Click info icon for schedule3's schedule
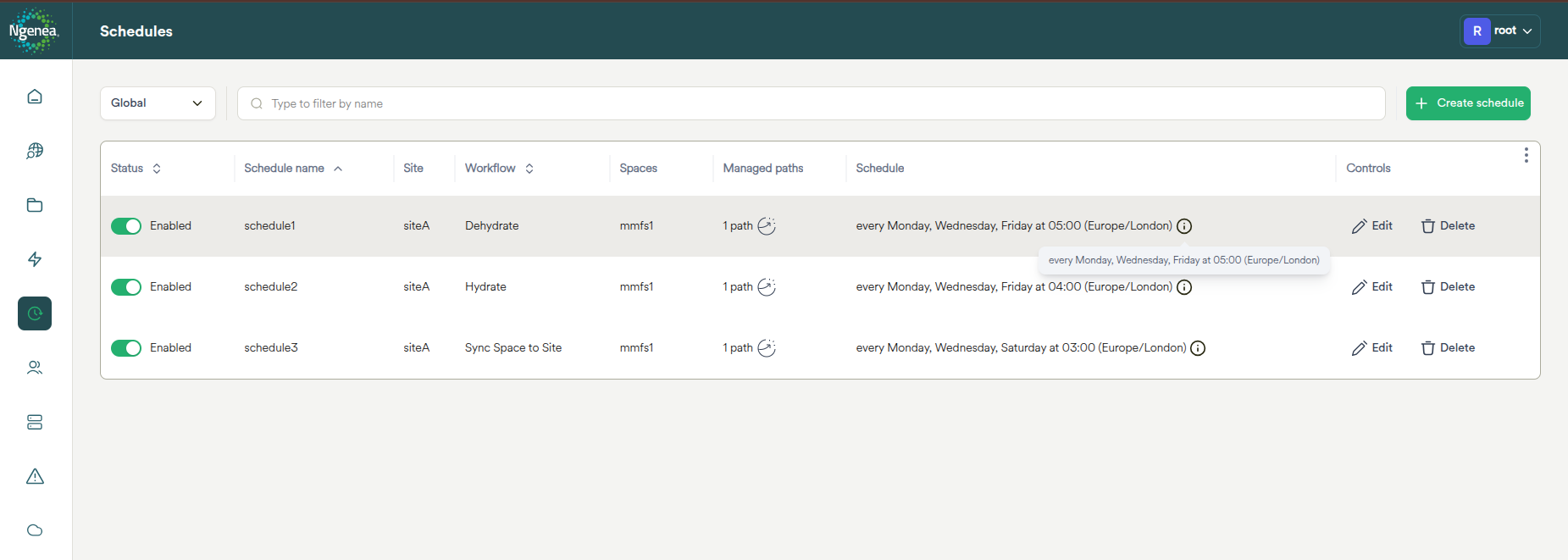 [x=1198, y=348]
